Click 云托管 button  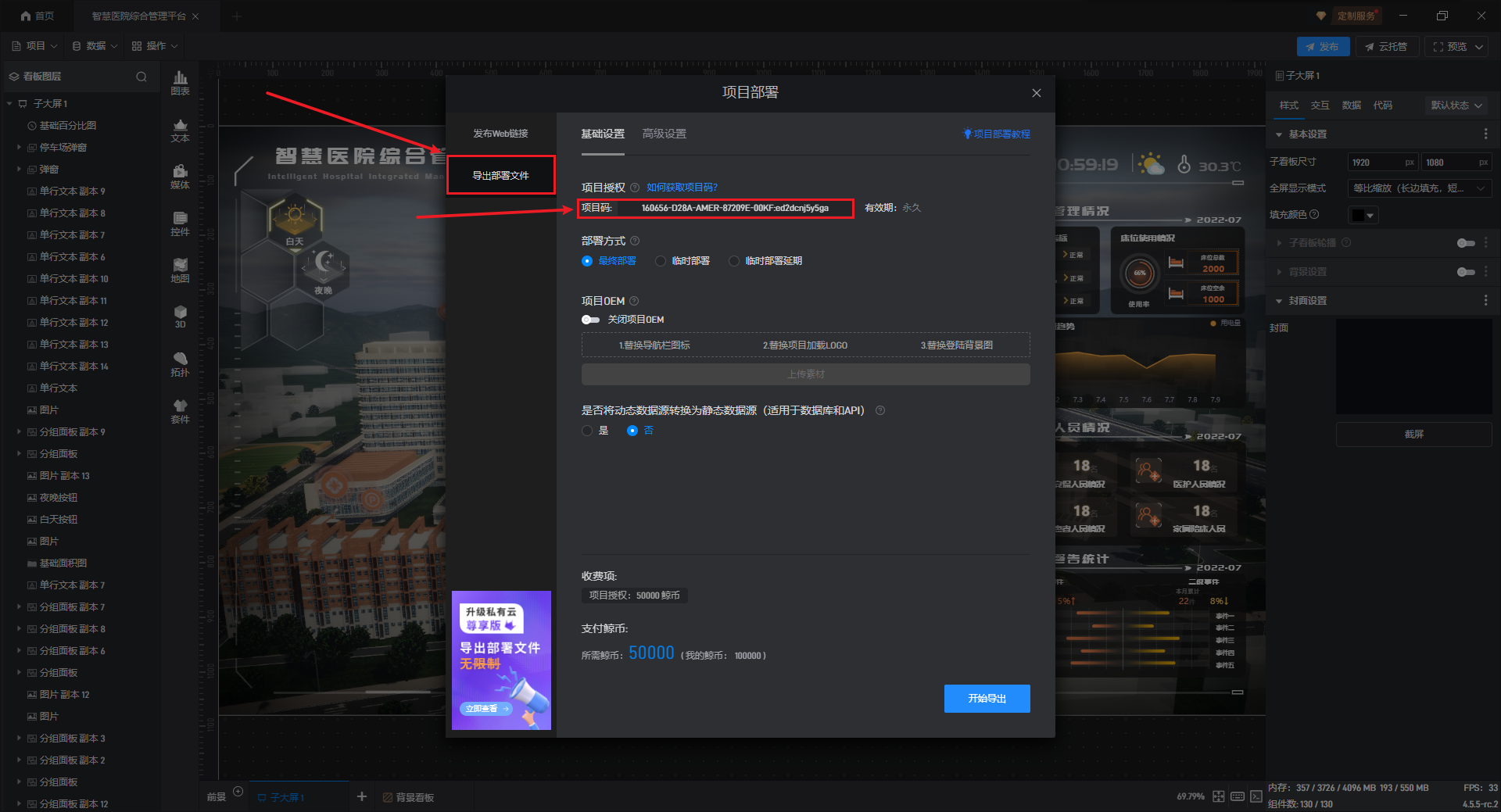1386,47
